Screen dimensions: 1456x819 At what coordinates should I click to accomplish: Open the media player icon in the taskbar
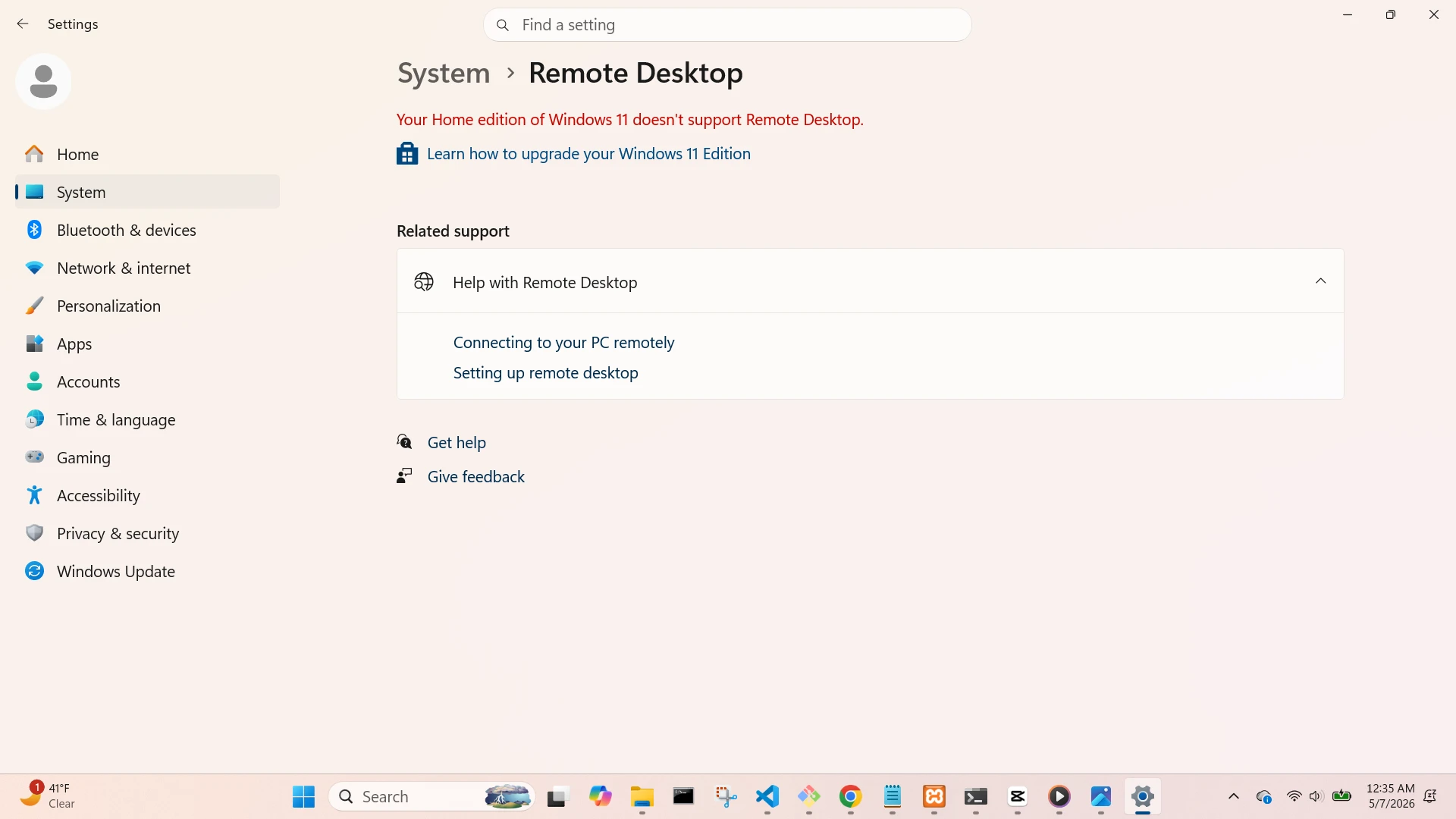[x=1059, y=796]
